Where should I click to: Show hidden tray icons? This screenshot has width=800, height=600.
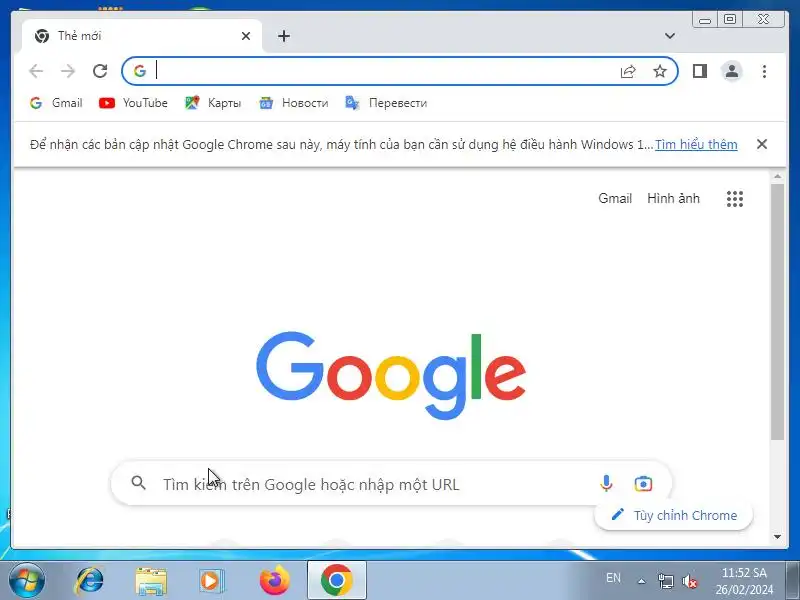click(x=641, y=581)
